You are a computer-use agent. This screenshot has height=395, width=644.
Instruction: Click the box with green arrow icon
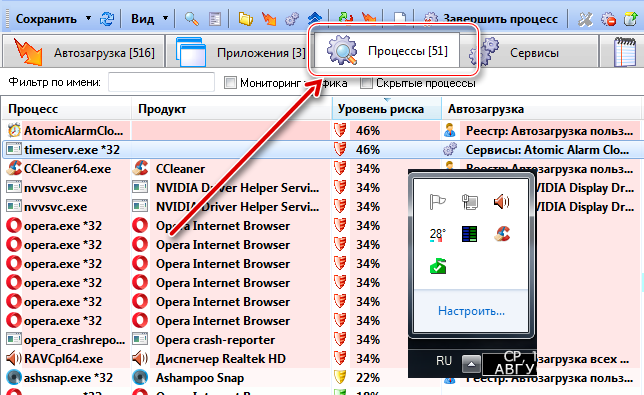tap(630, 19)
